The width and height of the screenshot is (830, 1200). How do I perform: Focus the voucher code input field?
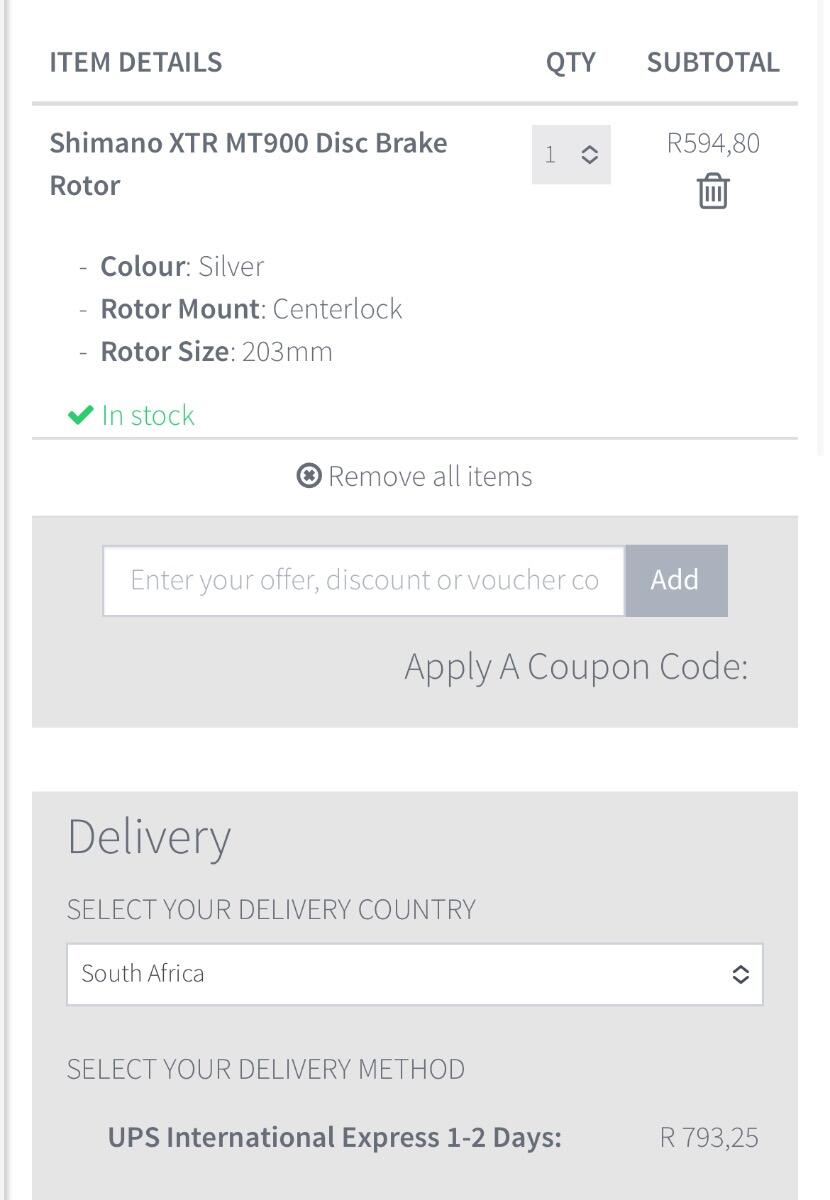364,580
